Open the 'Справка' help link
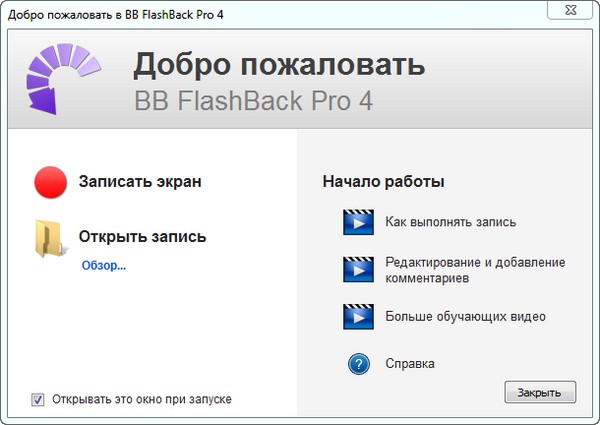This screenshot has width=600, height=425. point(410,364)
